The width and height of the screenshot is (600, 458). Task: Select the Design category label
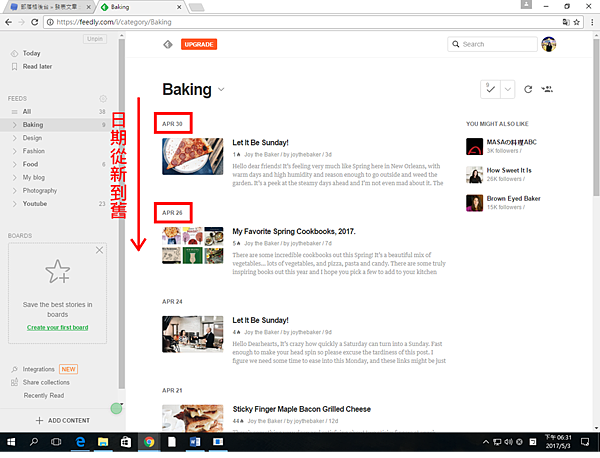(32, 138)
